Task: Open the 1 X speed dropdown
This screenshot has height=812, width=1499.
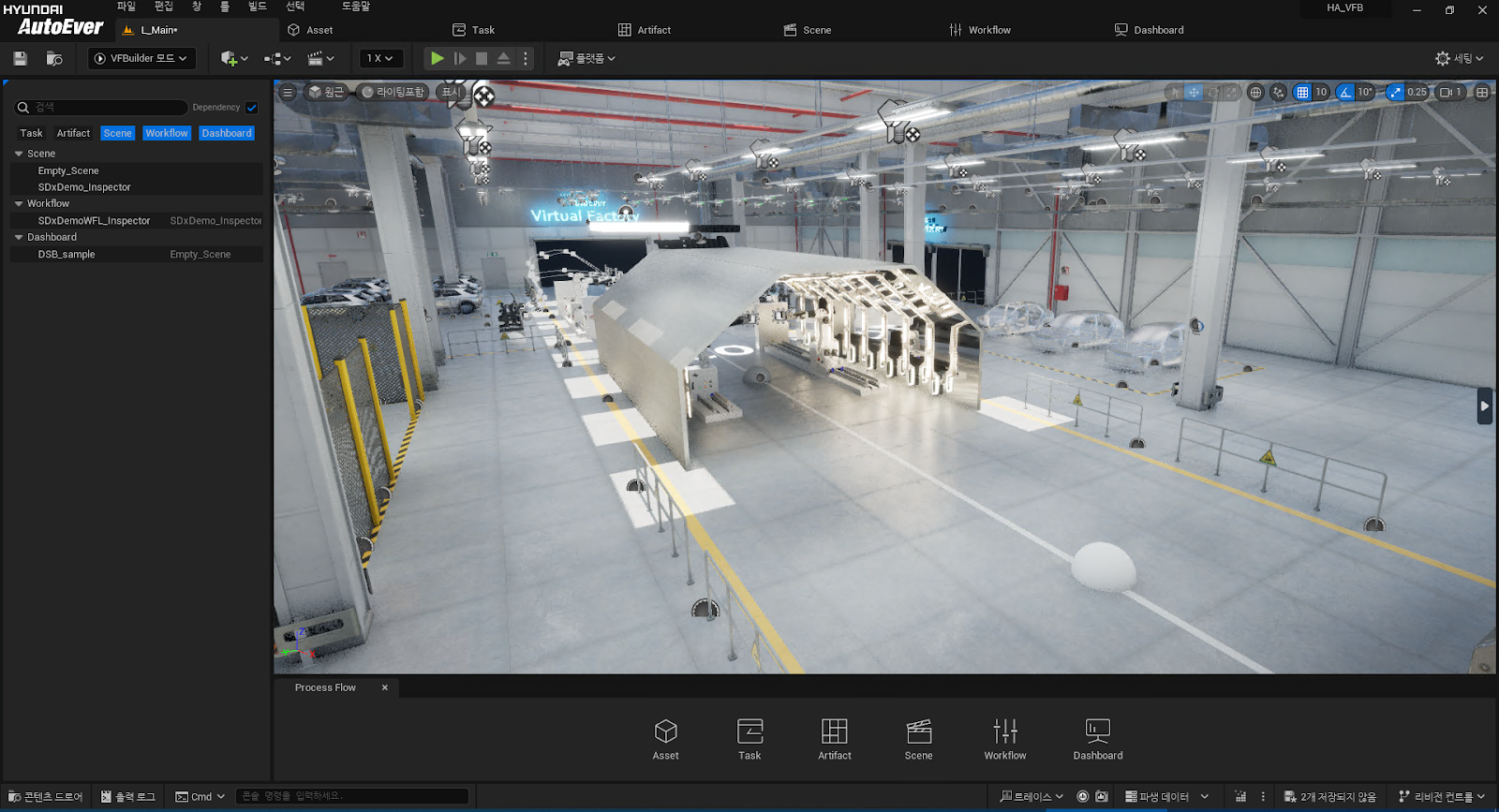Action: (x=380, y=58)
